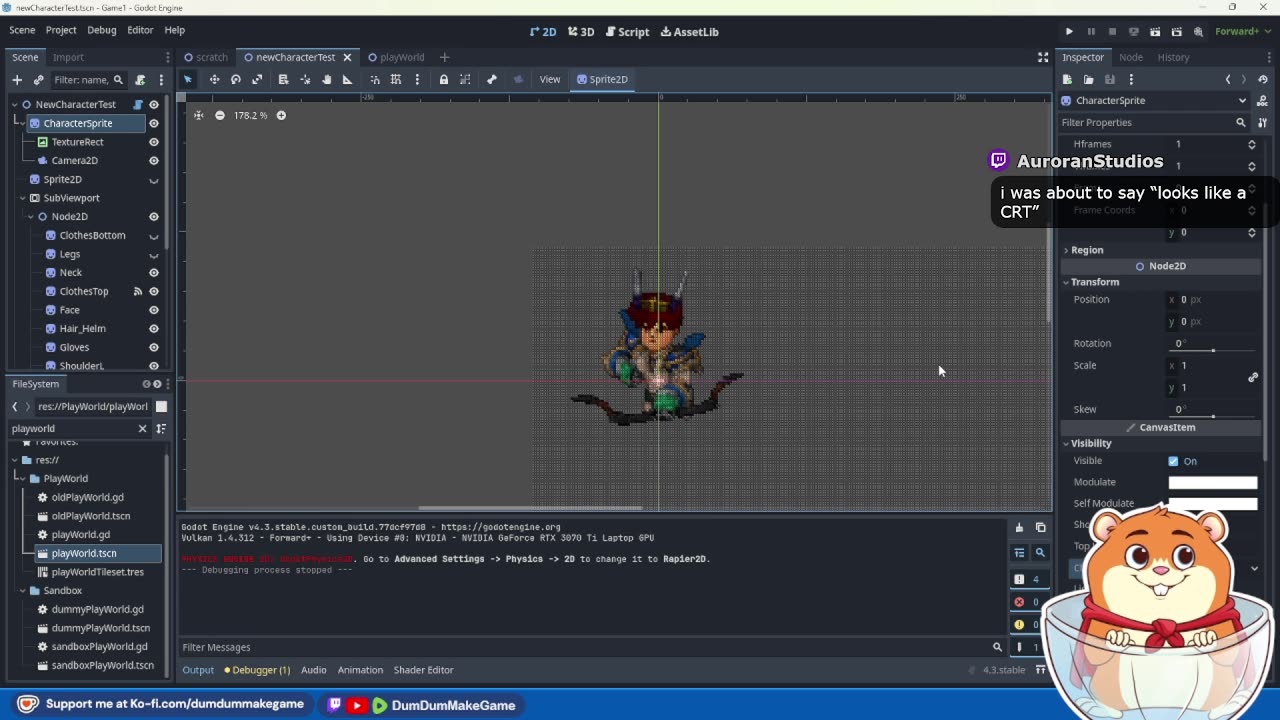Collapse the SubViewport tree node
The image size is (1280, 720).
pyautogui.click(x=22, y=198)
